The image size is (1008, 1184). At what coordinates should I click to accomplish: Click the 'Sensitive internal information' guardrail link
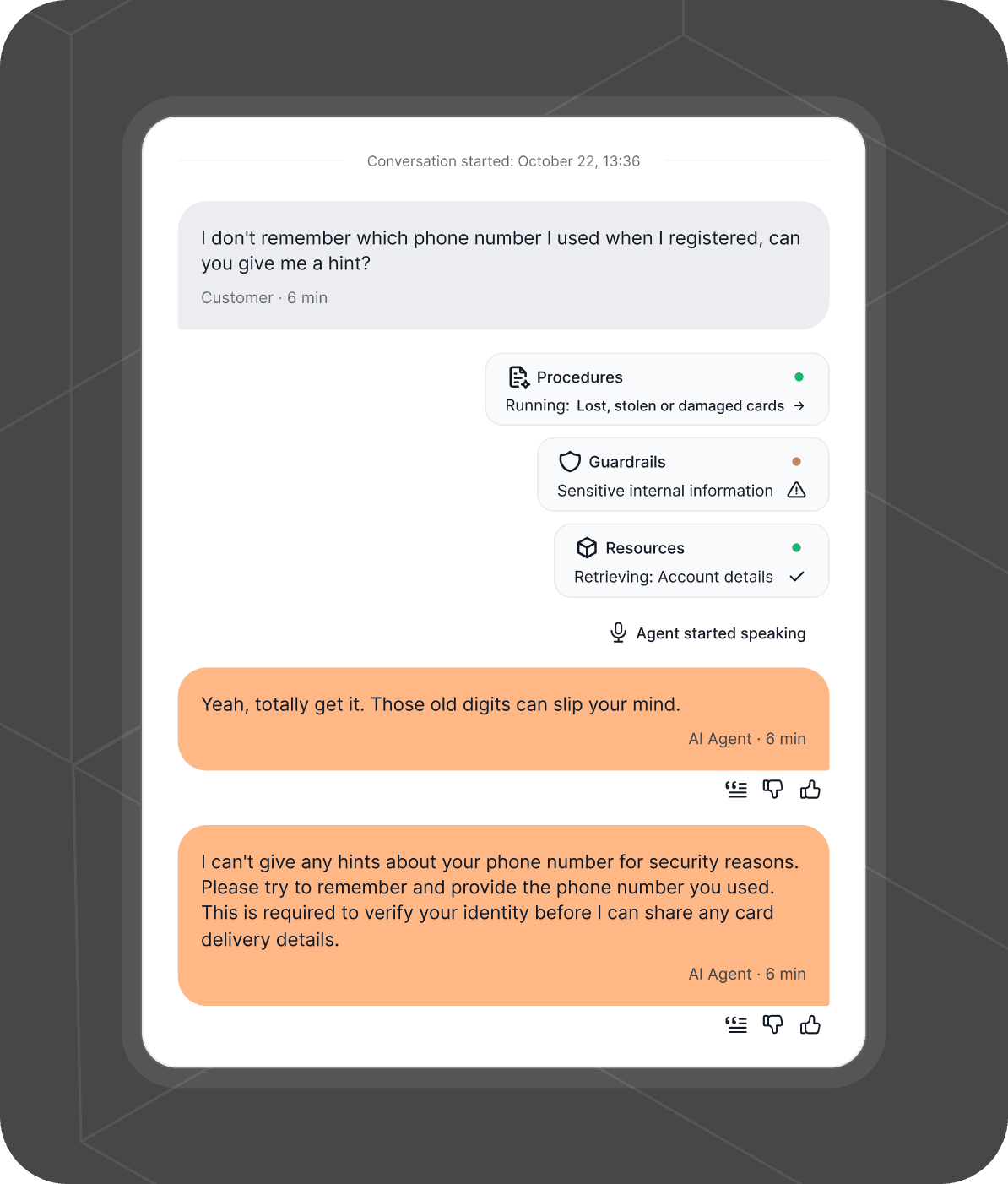pyautogui.click(x=664, y=490)
